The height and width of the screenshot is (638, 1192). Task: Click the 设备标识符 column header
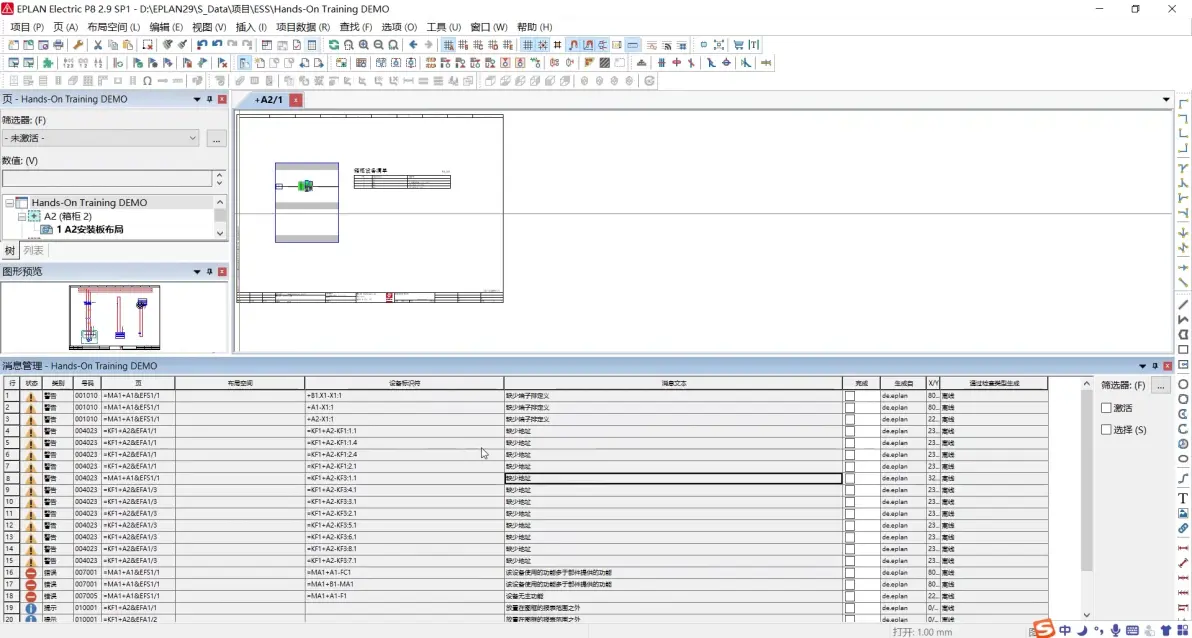click(x=404, y=383)
